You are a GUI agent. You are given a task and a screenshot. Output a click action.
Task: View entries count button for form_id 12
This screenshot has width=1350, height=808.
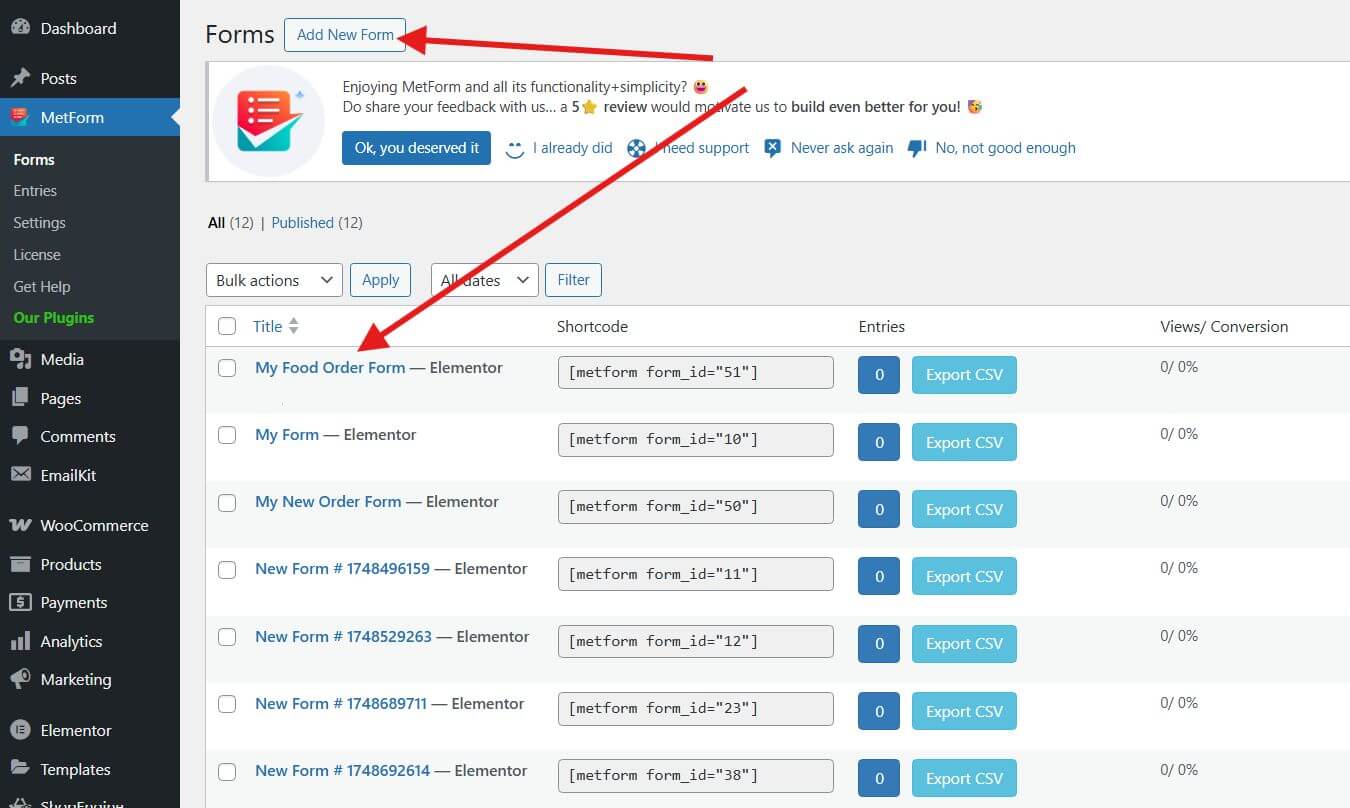point(879,644)
